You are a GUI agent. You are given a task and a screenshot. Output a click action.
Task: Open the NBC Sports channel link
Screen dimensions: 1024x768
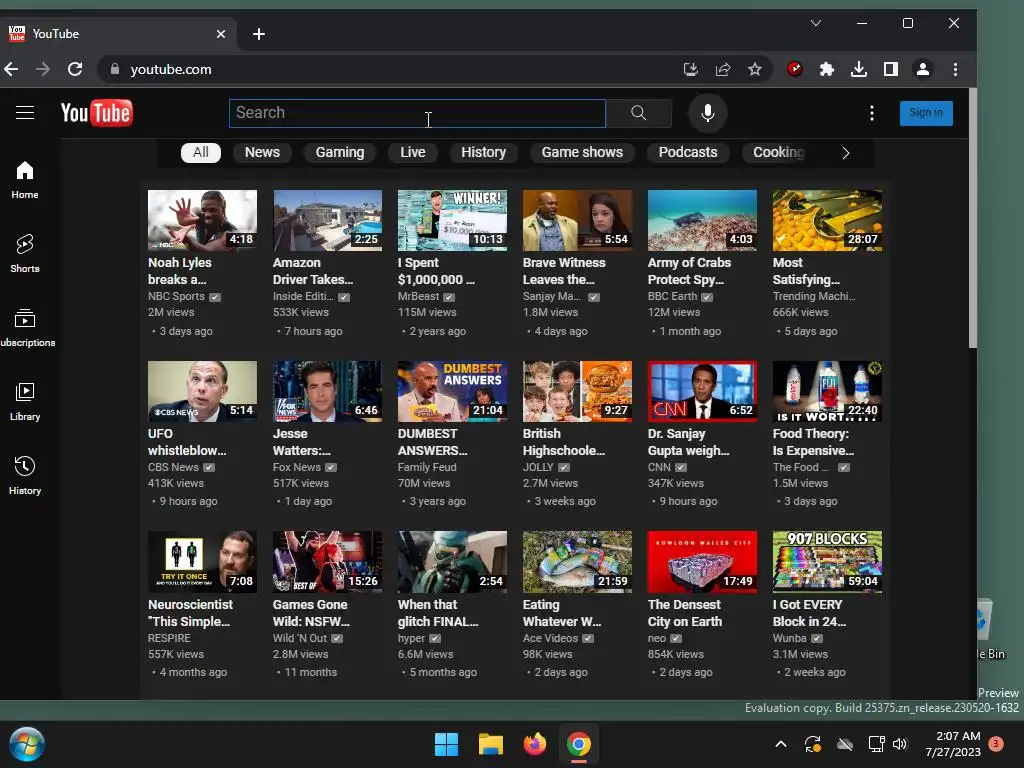[176, 296]
